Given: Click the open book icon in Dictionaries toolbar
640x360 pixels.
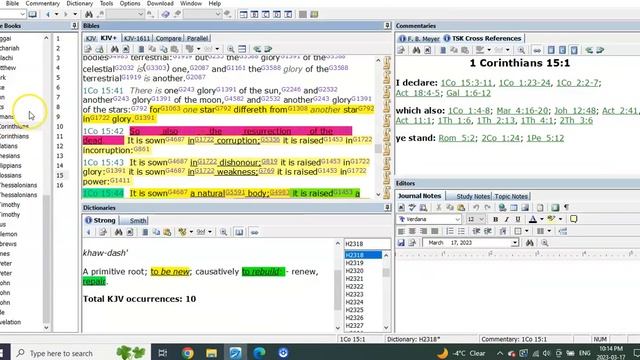Looking at the screenshot, I should tap(239, 232).
